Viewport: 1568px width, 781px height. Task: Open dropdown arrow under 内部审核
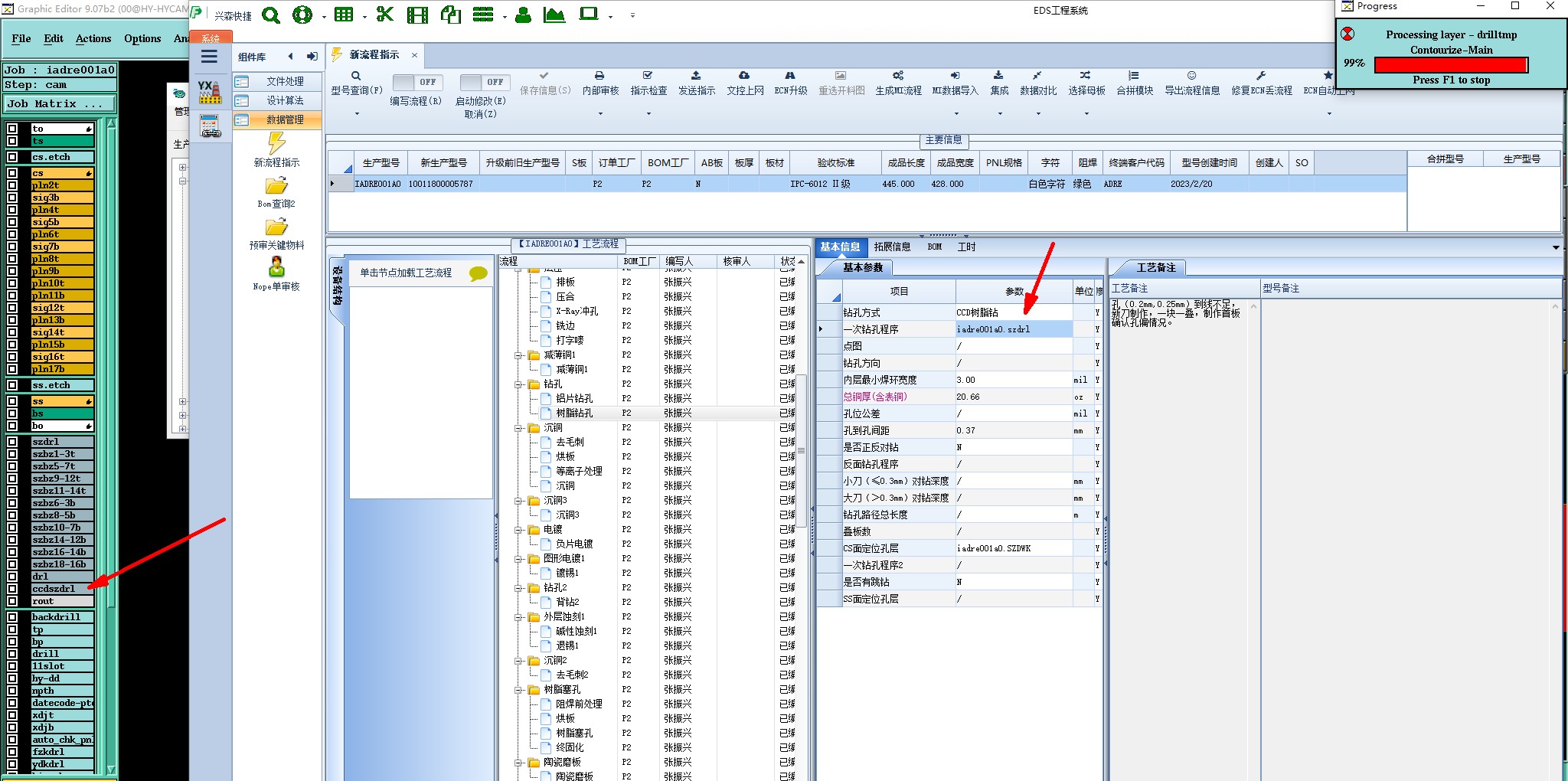click(x=600, y=114)
